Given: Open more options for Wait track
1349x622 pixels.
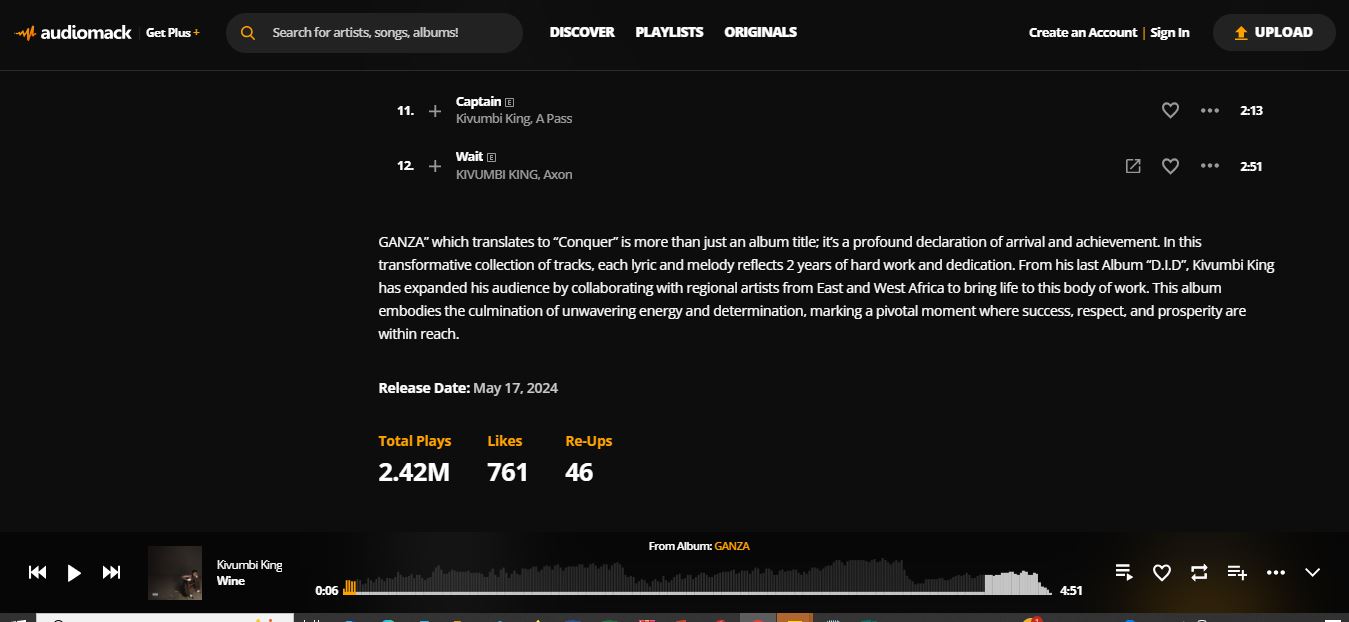Looking at the screenshot, I should click(1210, 166).
